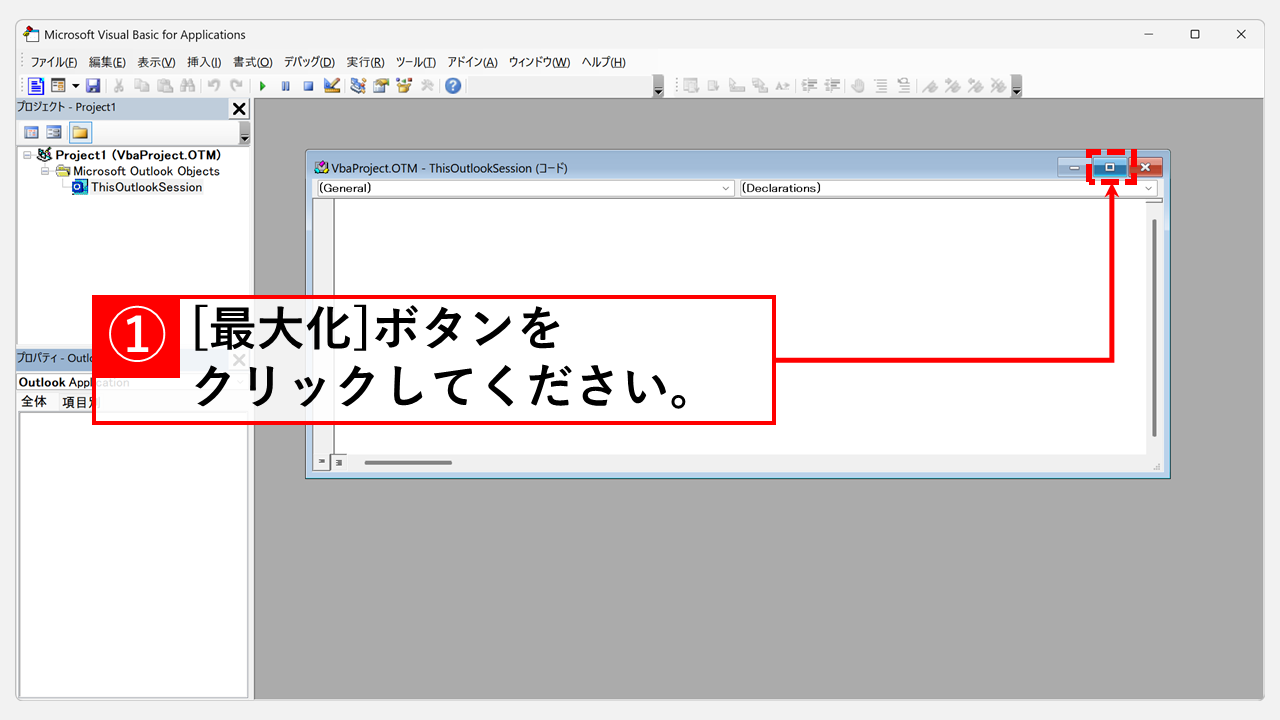Select the View Object icon in Project explorer
This screenshot has width=1280, height=720.
pyautogui.click(x=54, y=132)
